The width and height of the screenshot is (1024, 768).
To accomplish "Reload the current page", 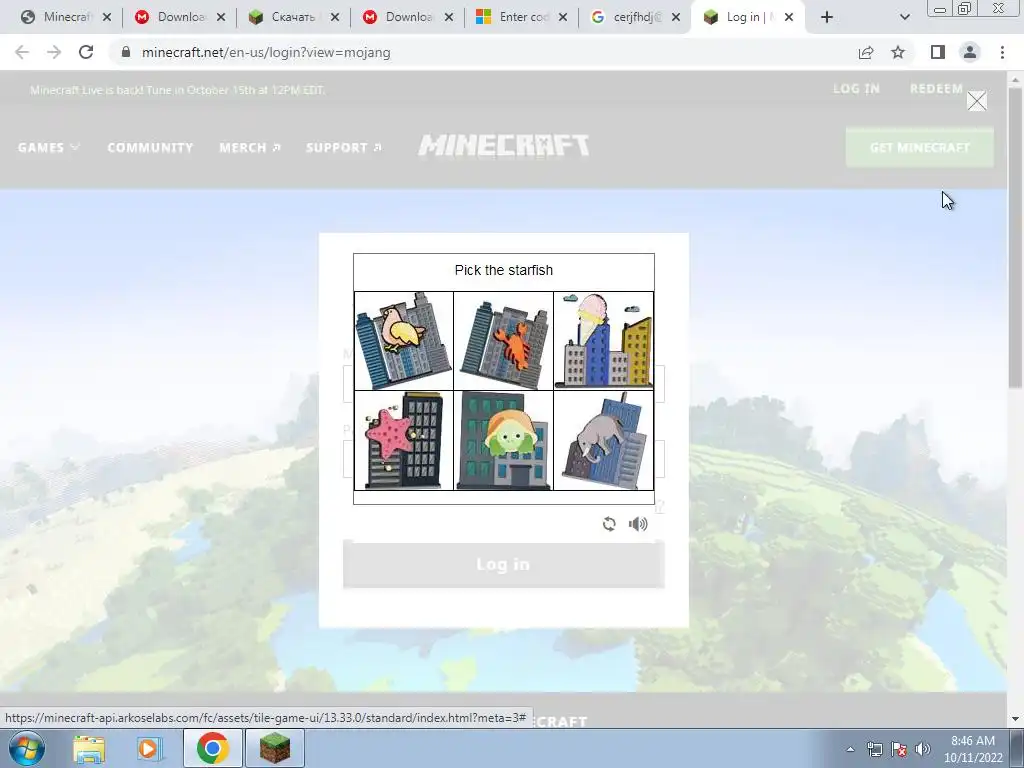I will tap(86, 52).
